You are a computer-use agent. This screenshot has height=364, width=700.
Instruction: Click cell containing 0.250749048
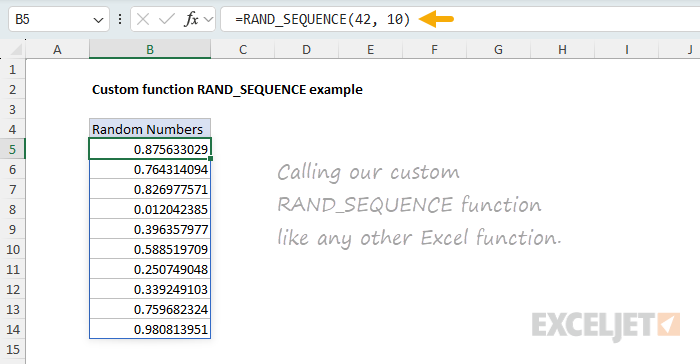(150, 269)
